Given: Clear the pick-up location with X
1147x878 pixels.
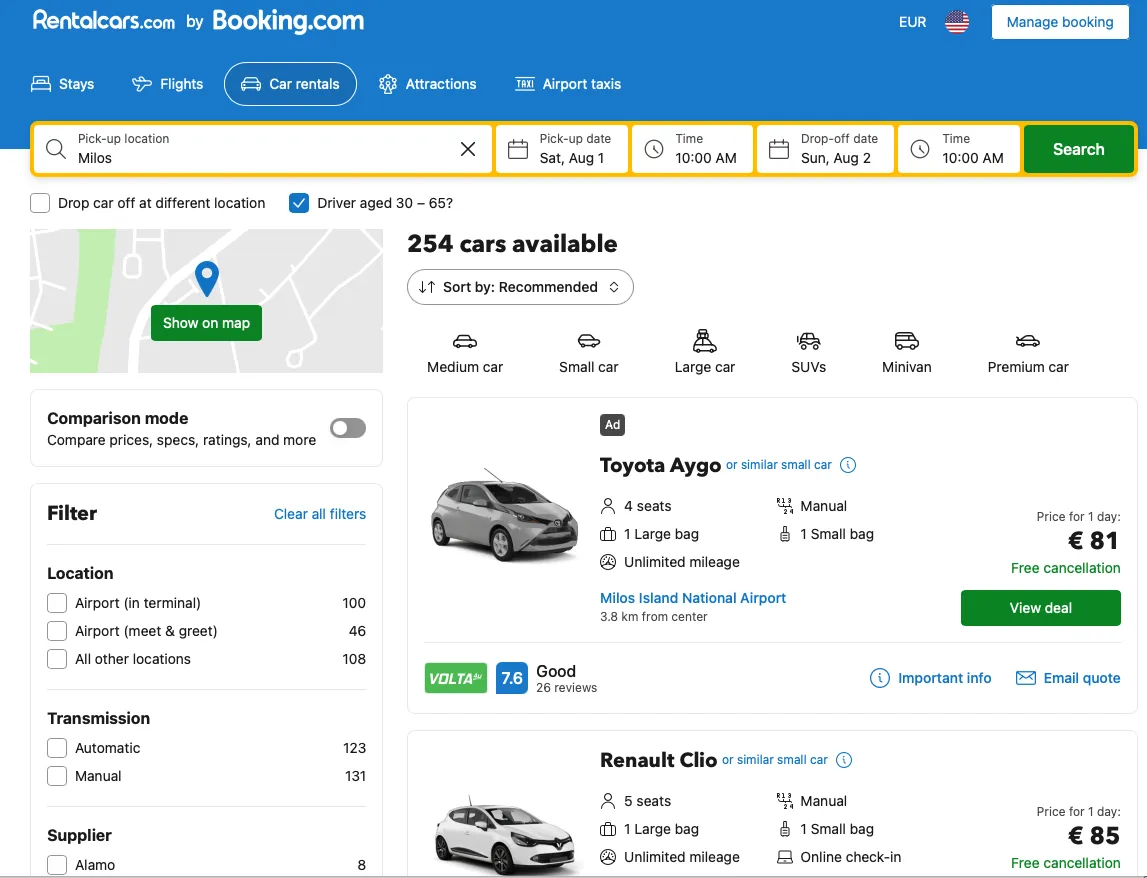Looking at the screenshot, I should pyautogui.click(x=468, y=149).
